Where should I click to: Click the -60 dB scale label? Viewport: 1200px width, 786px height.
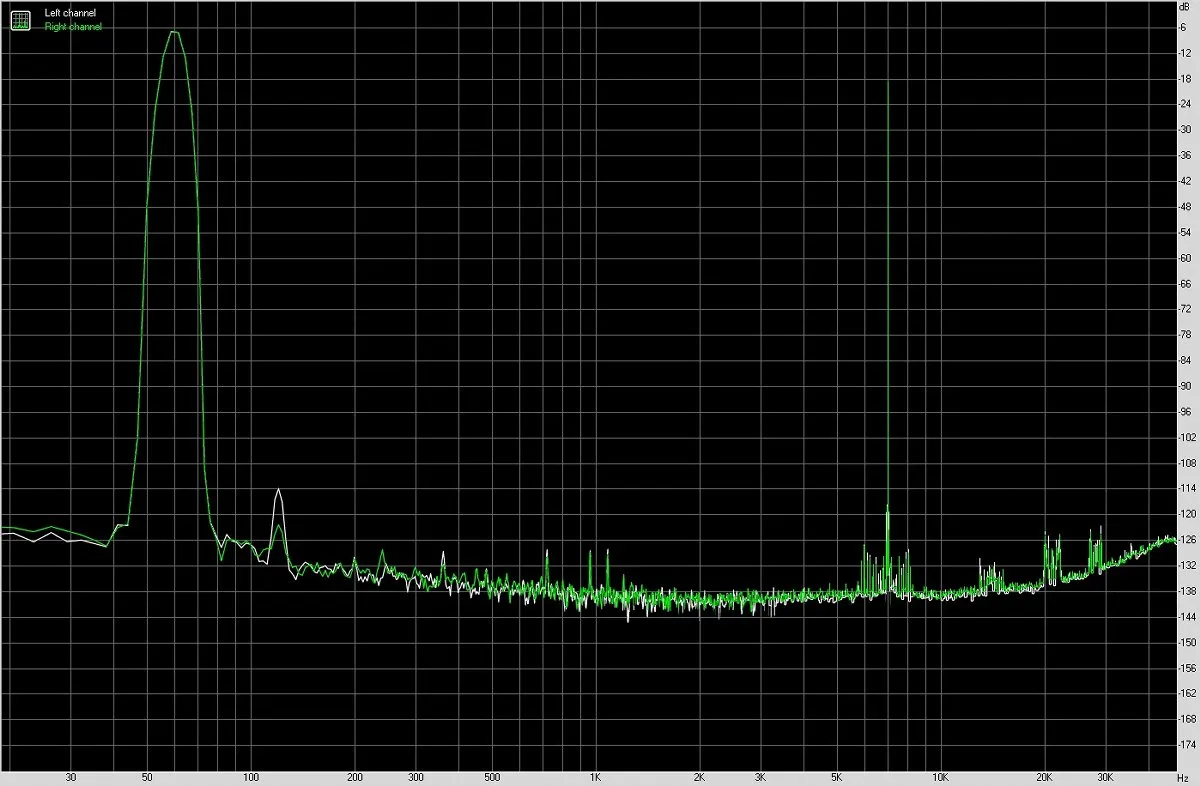click(1185, 258)
